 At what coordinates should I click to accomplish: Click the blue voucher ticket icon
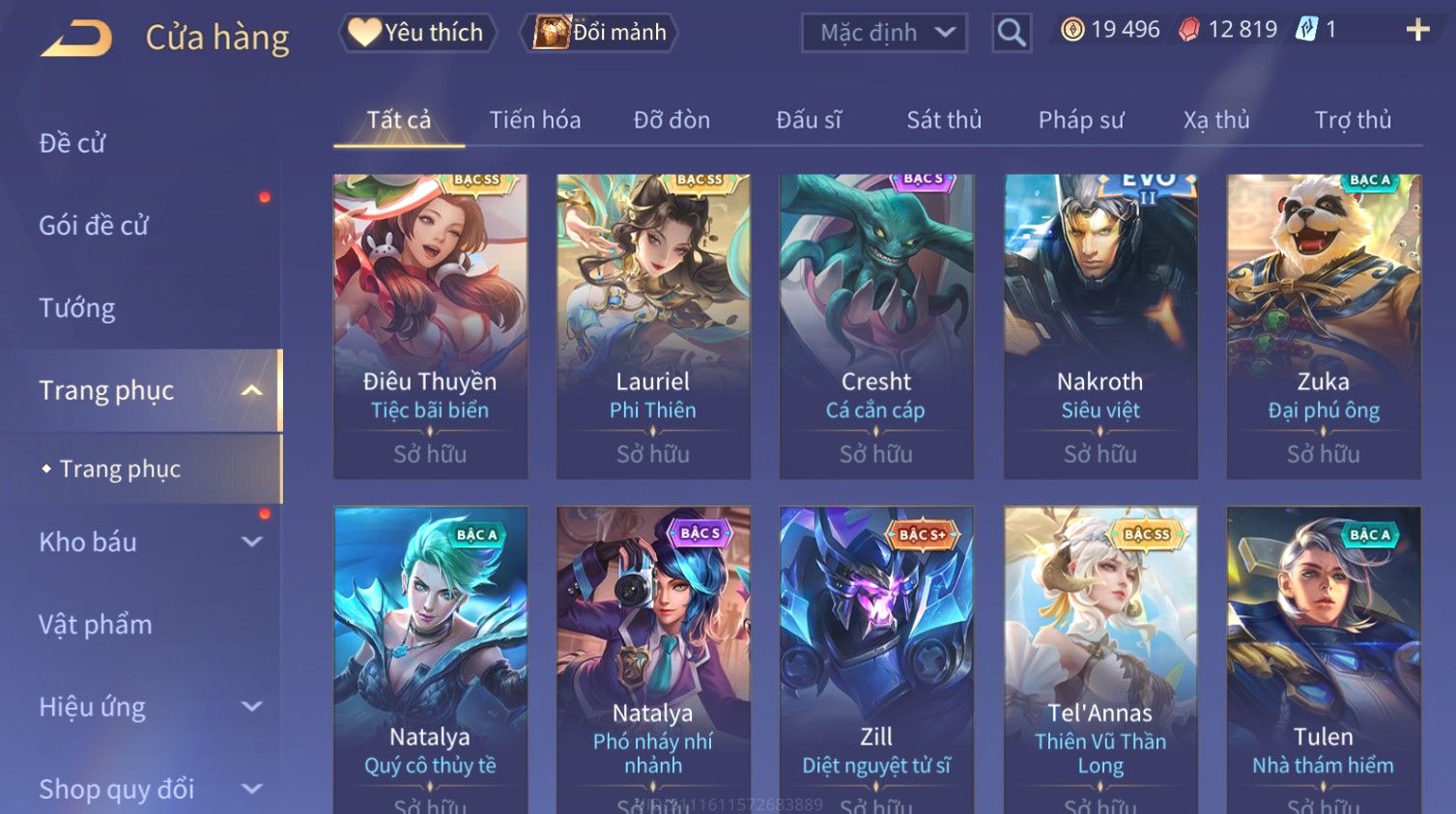[1306, 29]
